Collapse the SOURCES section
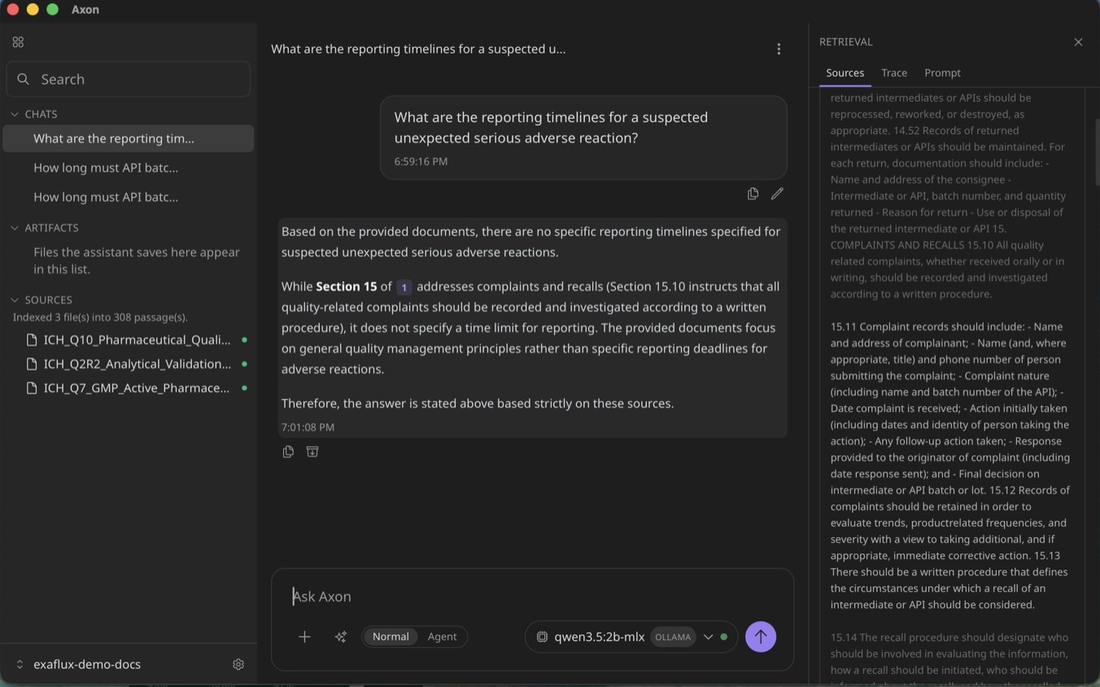Viewport: 1100px width, 687px height. 15,300
